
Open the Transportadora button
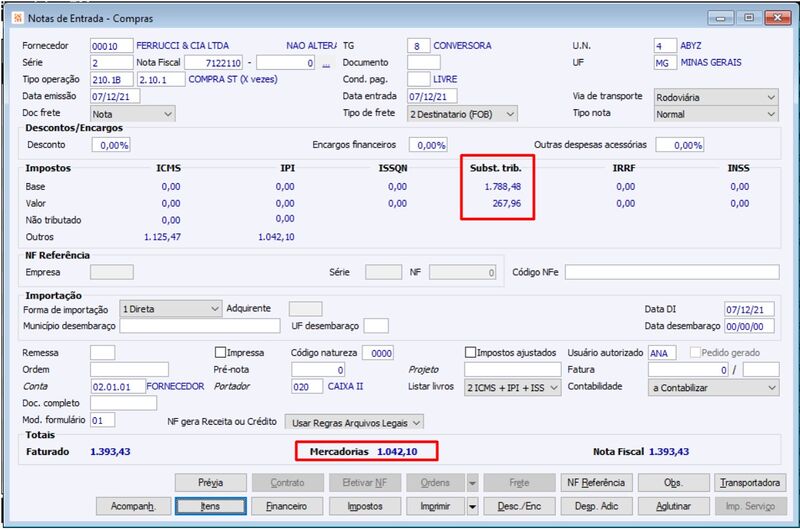(x=750, y=483)
